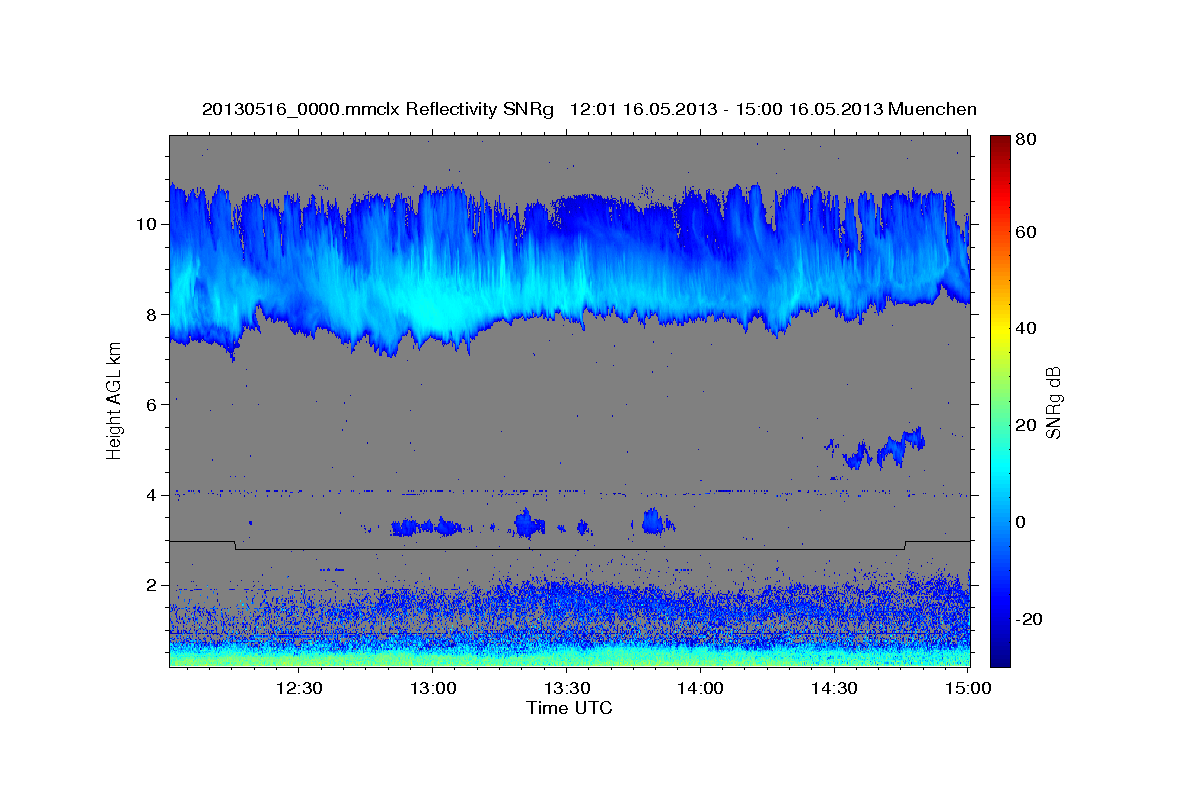This screenshot has height=800, width=1200.
Task: Click the 'Time UTC' axis label
Action: point(569,708)
